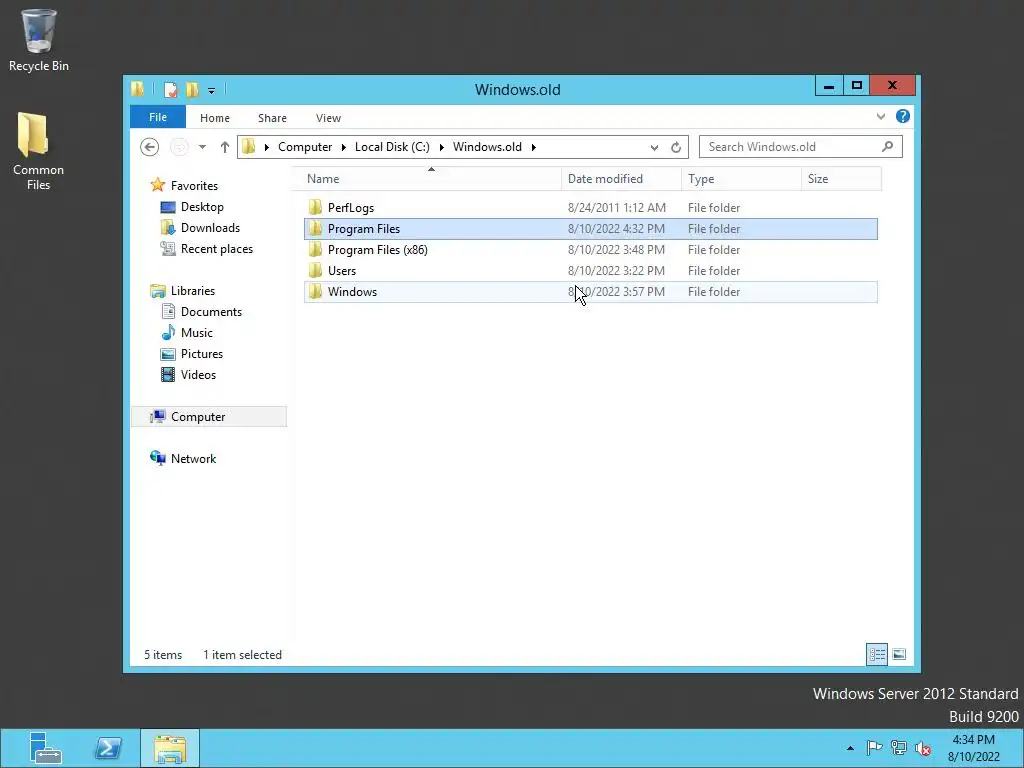This screenshot has height=768, width=1024.
Task: Open Downloads in navigation pane
Action: coord(210,227)
